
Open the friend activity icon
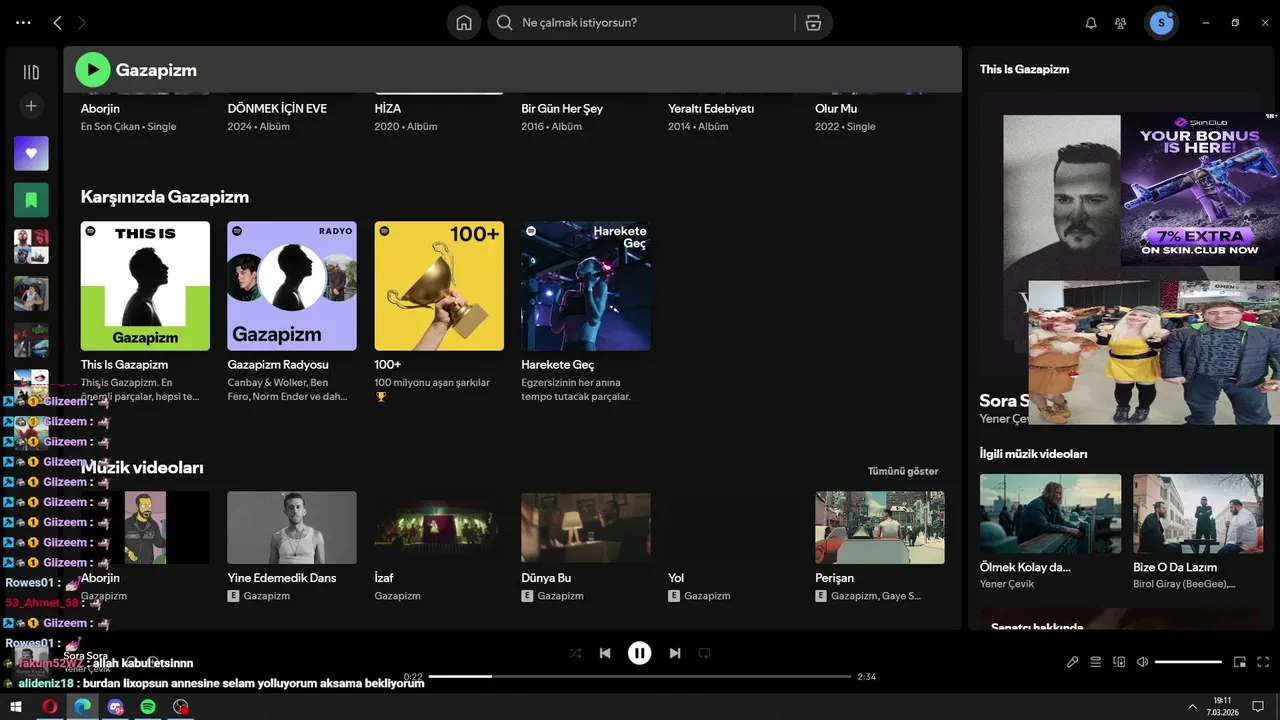click(1120, 22)
